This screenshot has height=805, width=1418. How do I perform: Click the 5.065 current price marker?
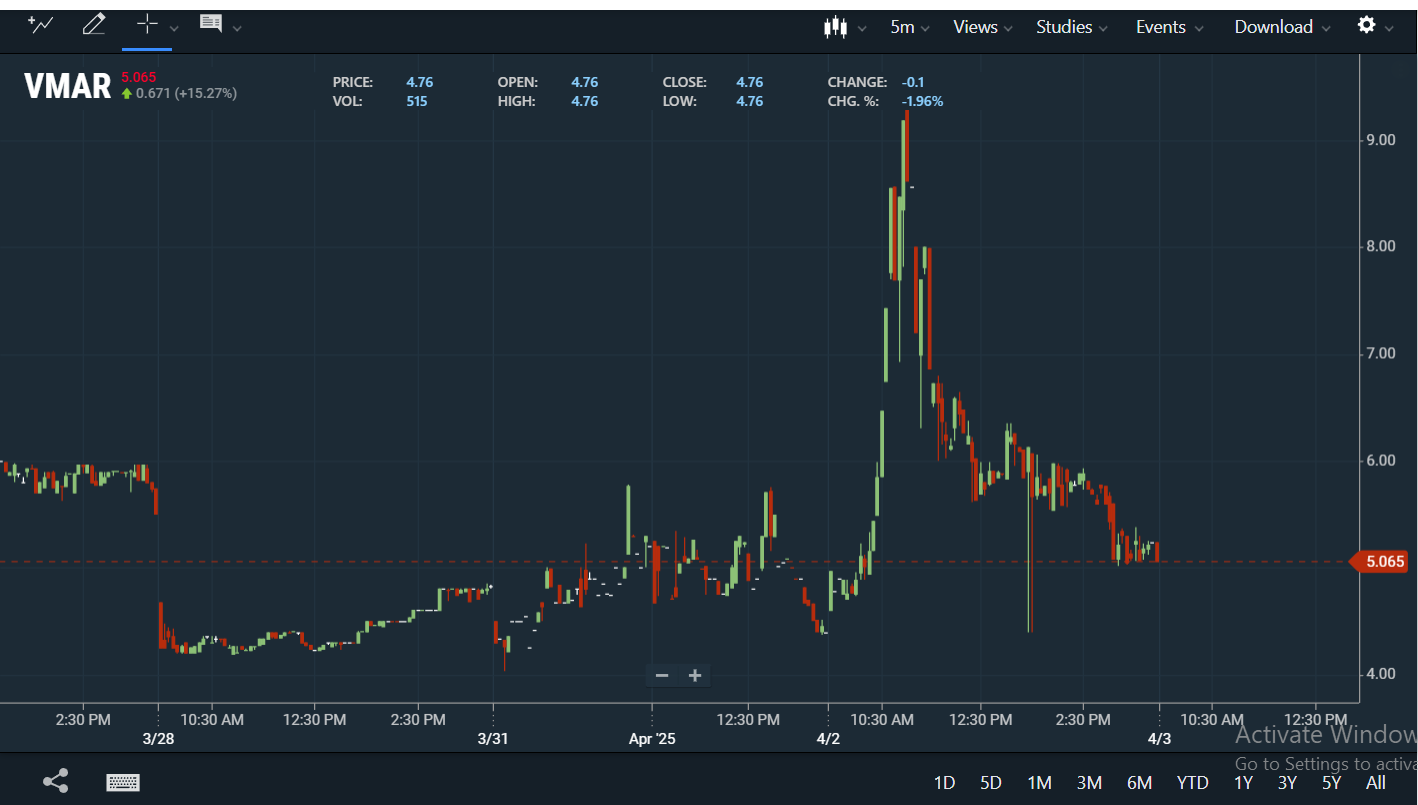(1382, 562)
